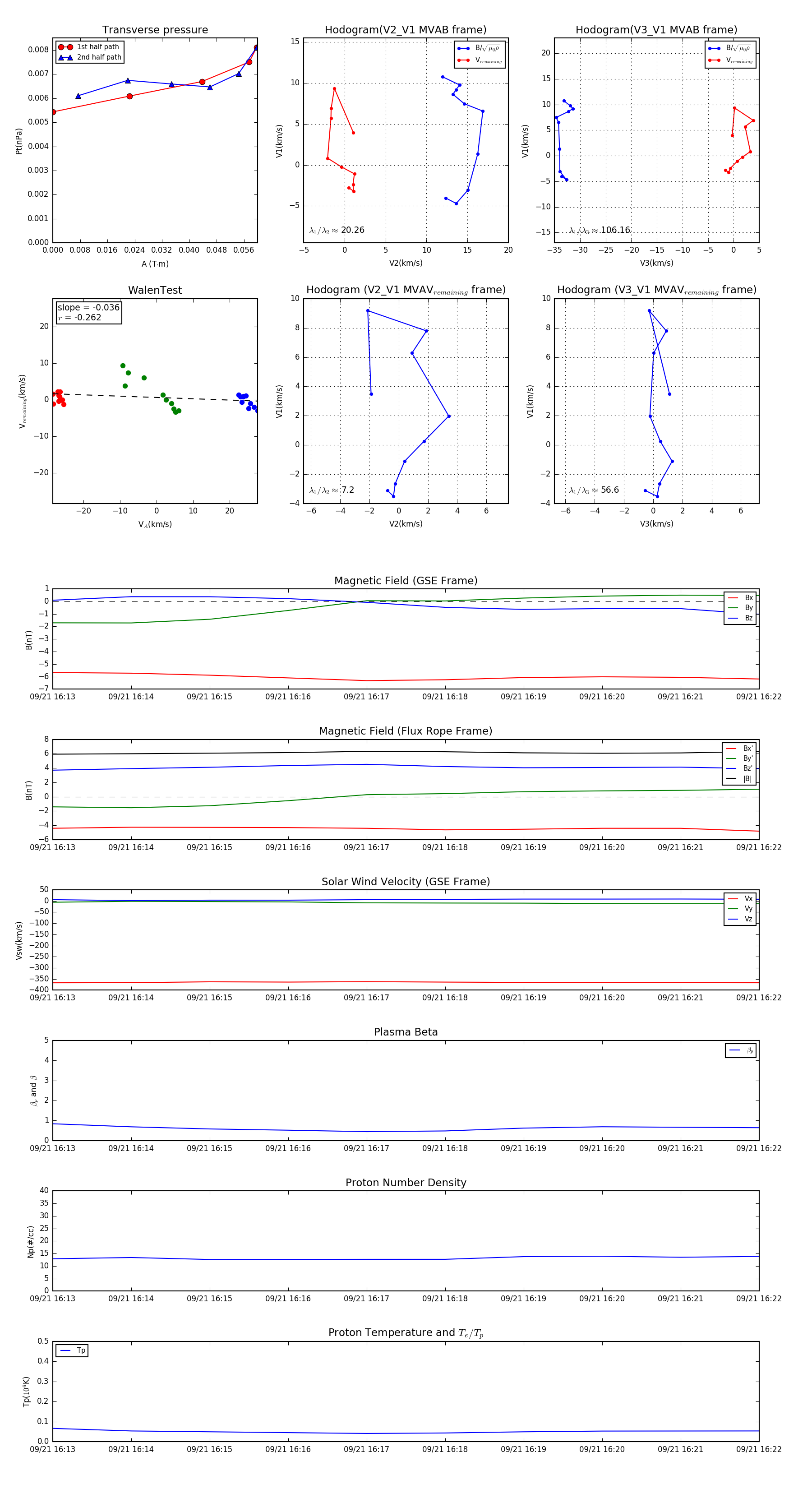
Task: Click the 'Solar Wind Velocity (GSE Frame)' title
Action: pos(406,882)
